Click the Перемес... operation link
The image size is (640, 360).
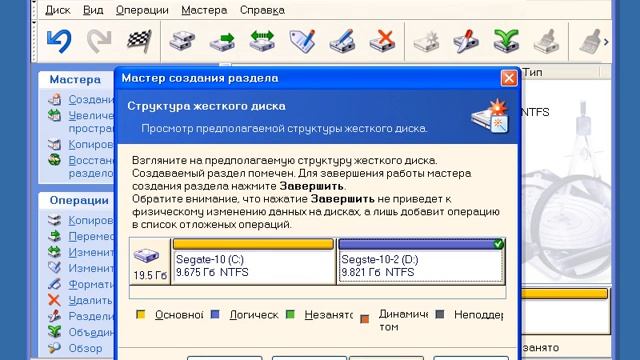click(x=91, y=236)
